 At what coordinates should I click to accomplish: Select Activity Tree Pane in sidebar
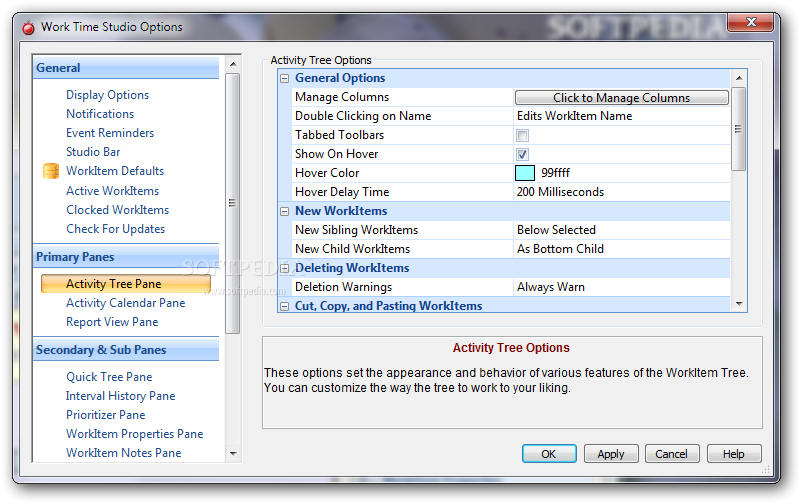[126, 284]
